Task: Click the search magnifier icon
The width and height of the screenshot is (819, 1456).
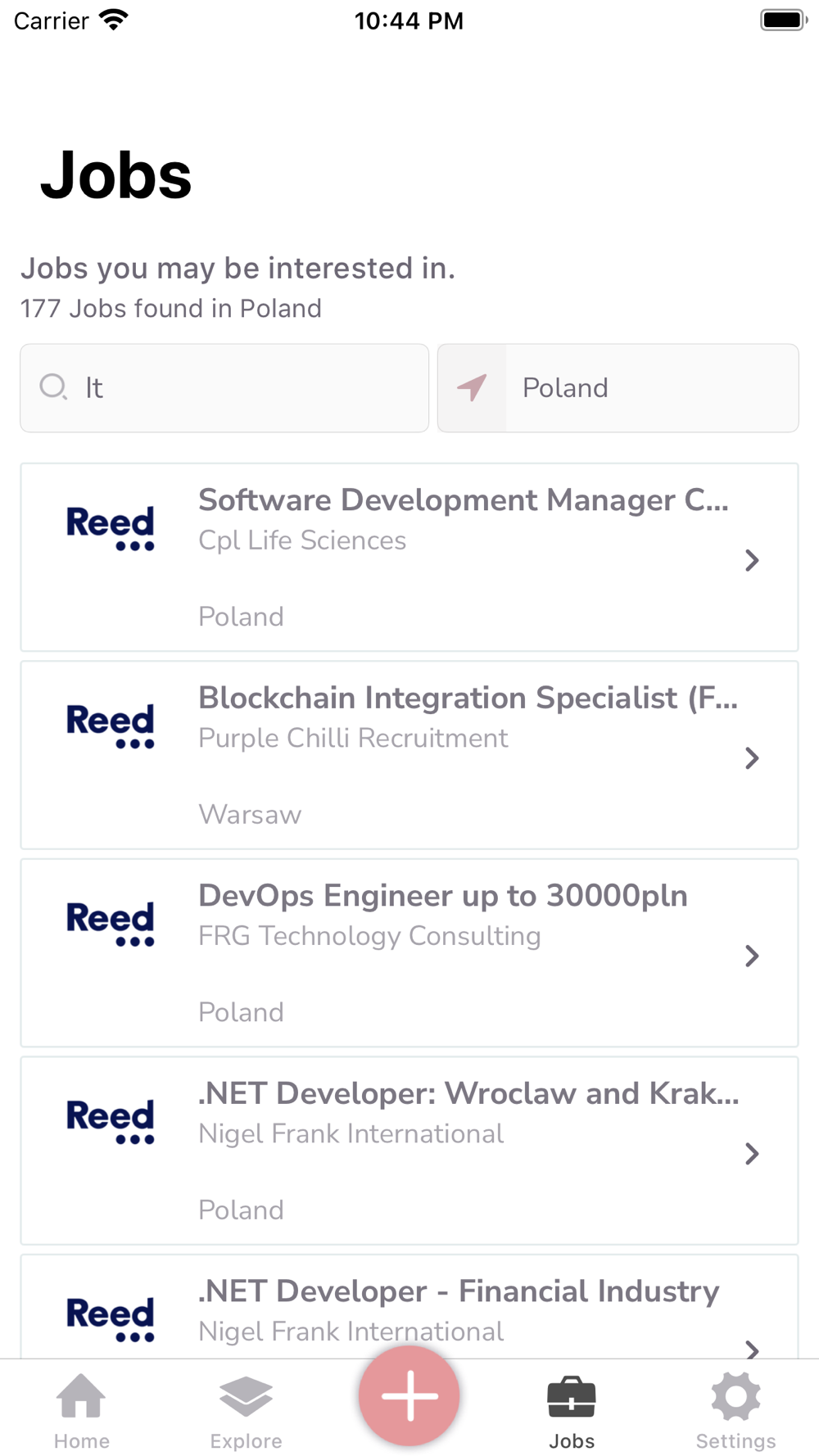Action: (x=53, y=387)
